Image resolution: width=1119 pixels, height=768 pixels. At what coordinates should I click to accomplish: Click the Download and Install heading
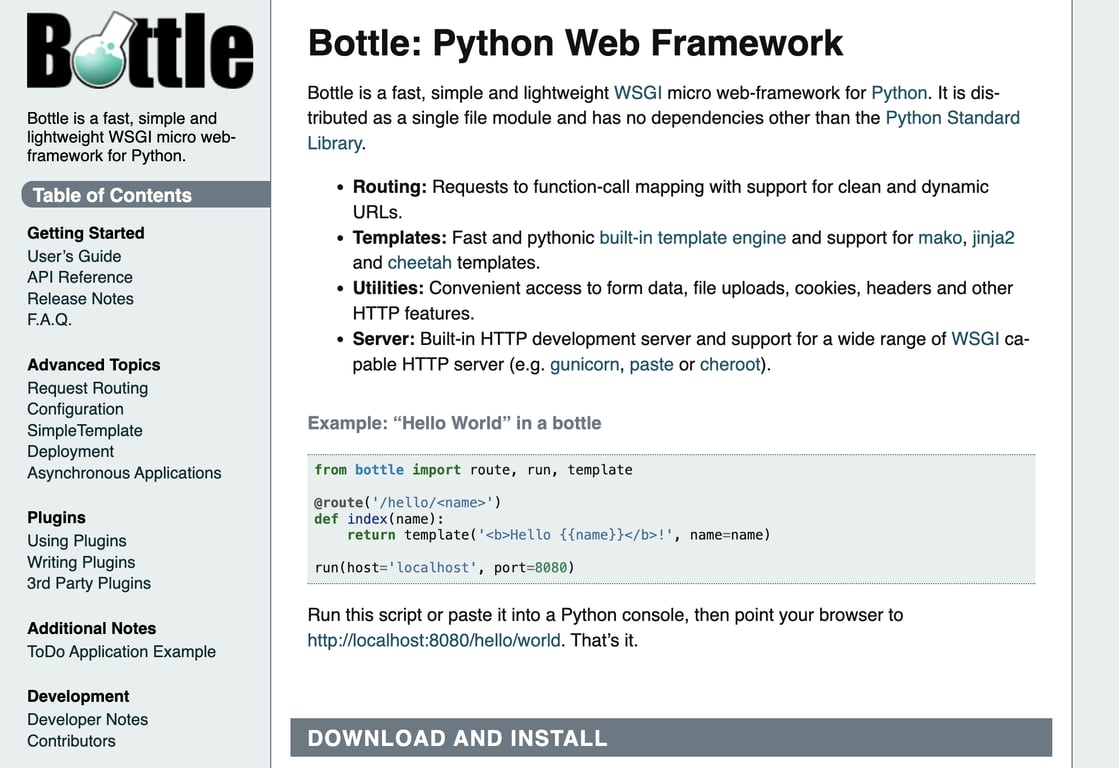point(671,737)
